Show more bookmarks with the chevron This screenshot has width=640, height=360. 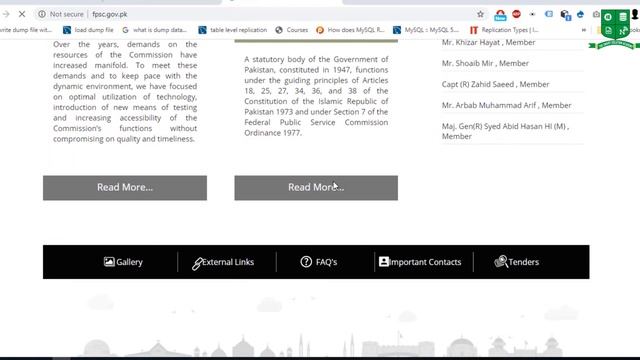(x=584, y=30)
